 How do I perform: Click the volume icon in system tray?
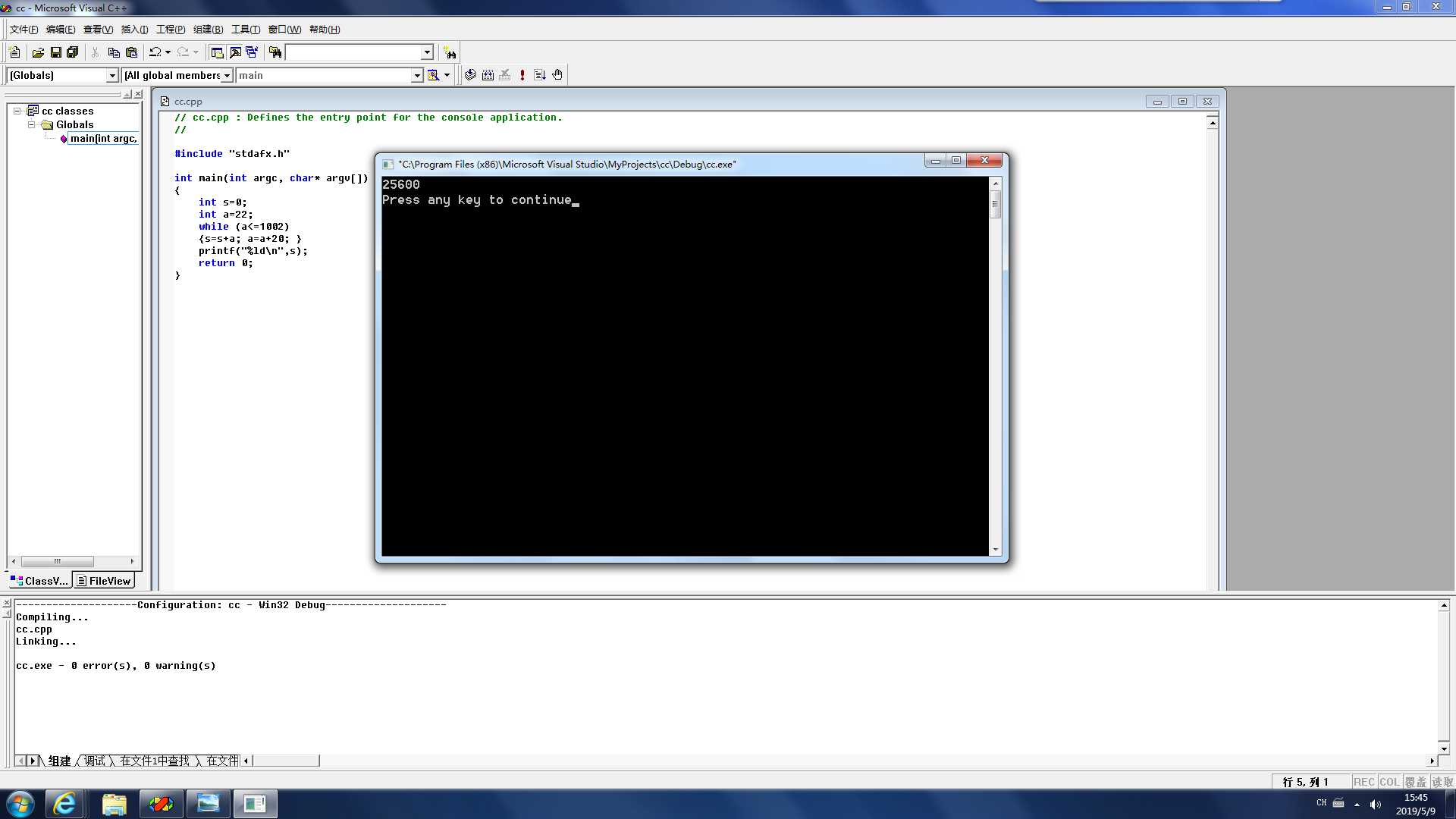pyautogui.click(x=1376, y=805)
